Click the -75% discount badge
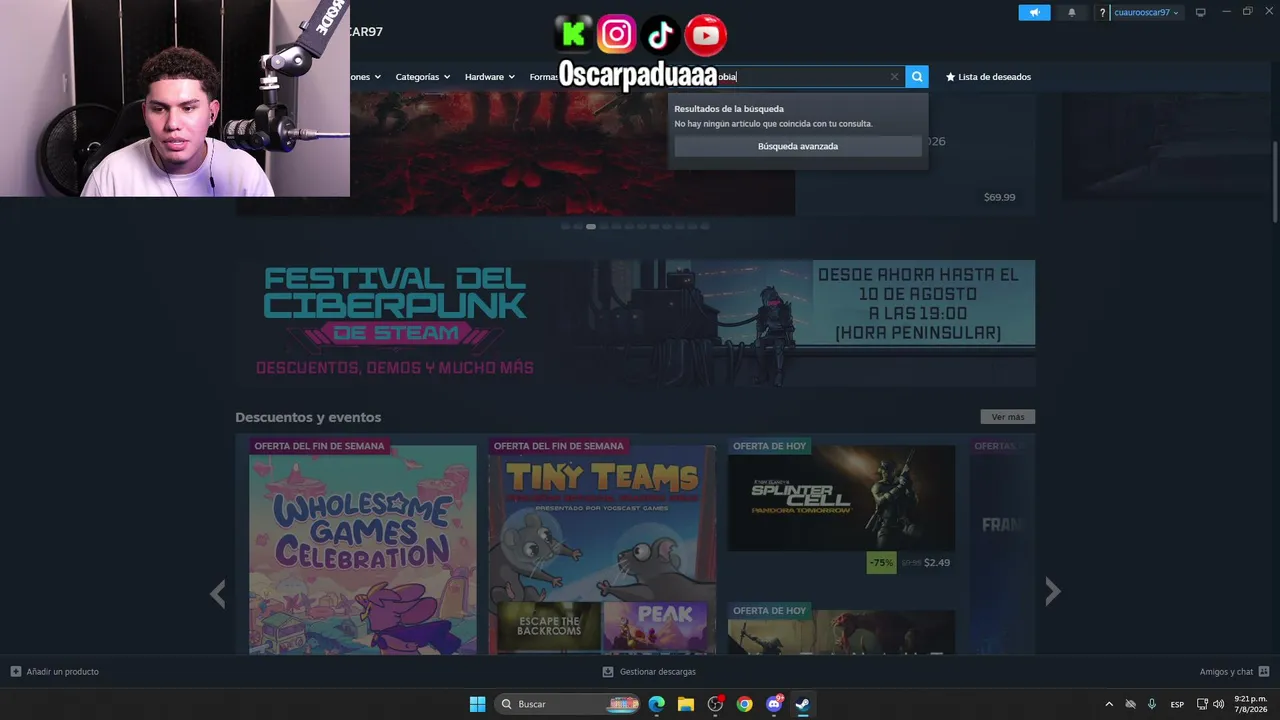 pyautogui.click(x=881, y=563)
